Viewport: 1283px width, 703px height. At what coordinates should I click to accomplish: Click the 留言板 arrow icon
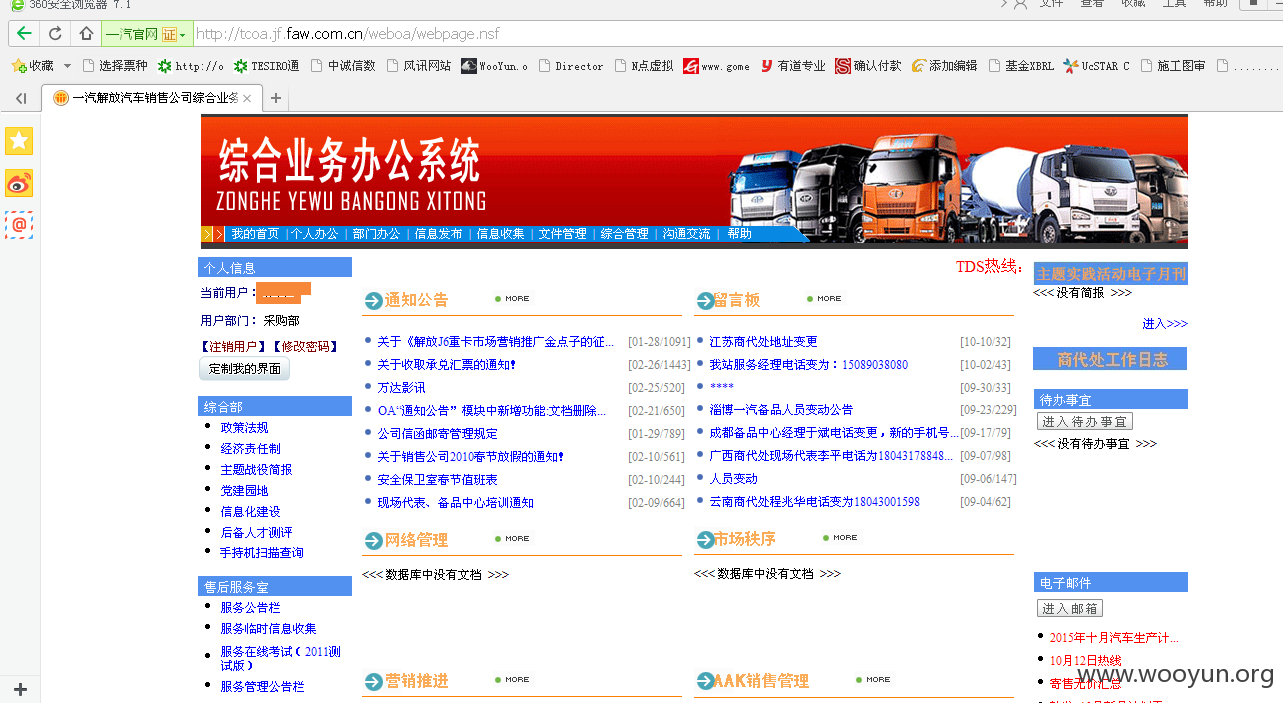[704, 300]
